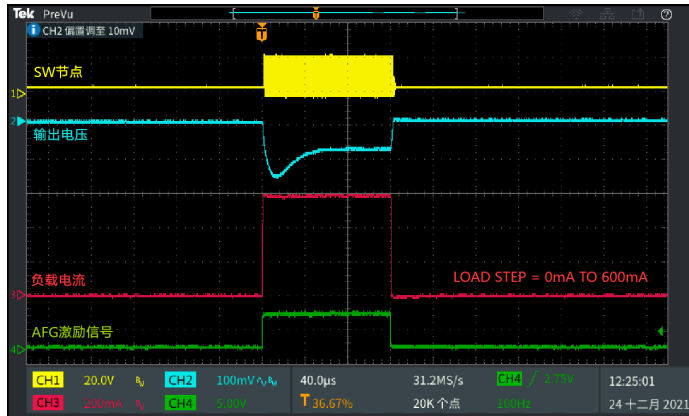The image size is (689, 416).
Task: Select the cyan CH2 badge
Action: click(x=180, y=380)
